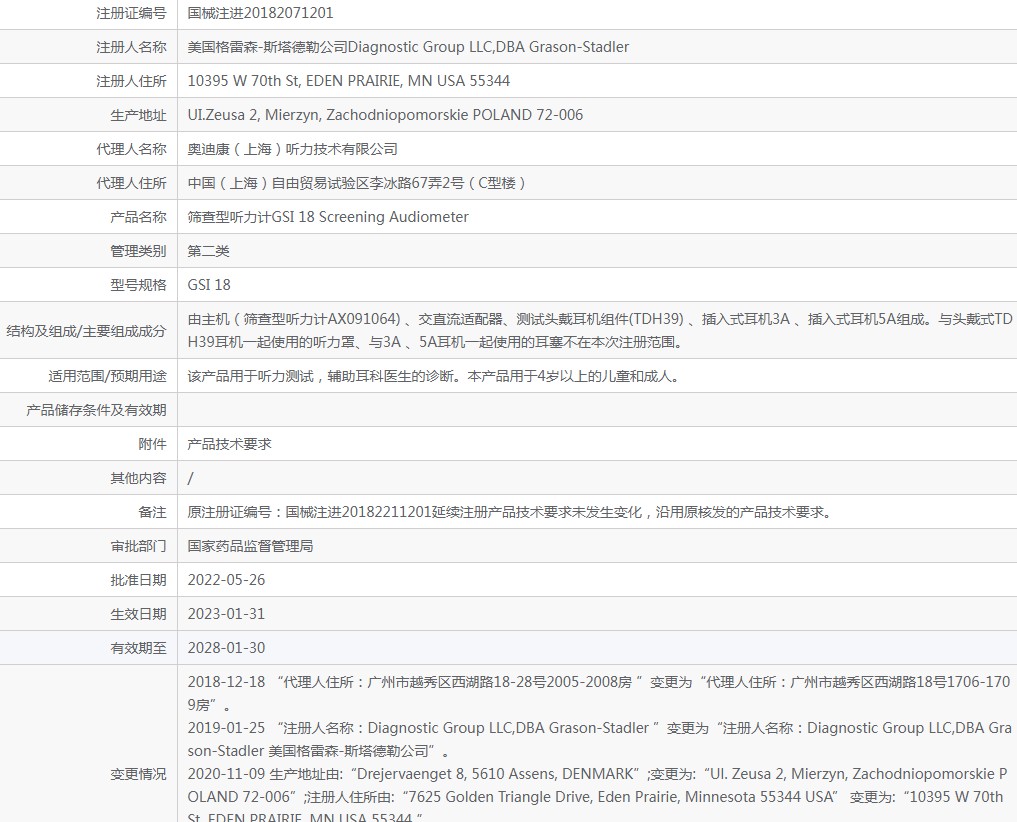Click the 适用范围/预期用途 label
Screen dimensions: 1017x822
click(x=107, y=376)
